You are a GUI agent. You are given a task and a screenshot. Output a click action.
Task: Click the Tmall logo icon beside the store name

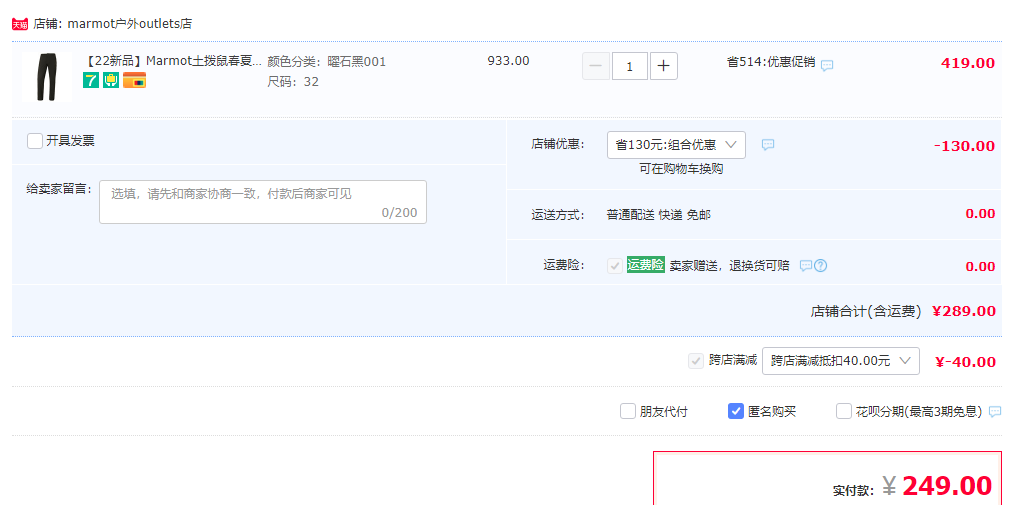pos(20,24)
